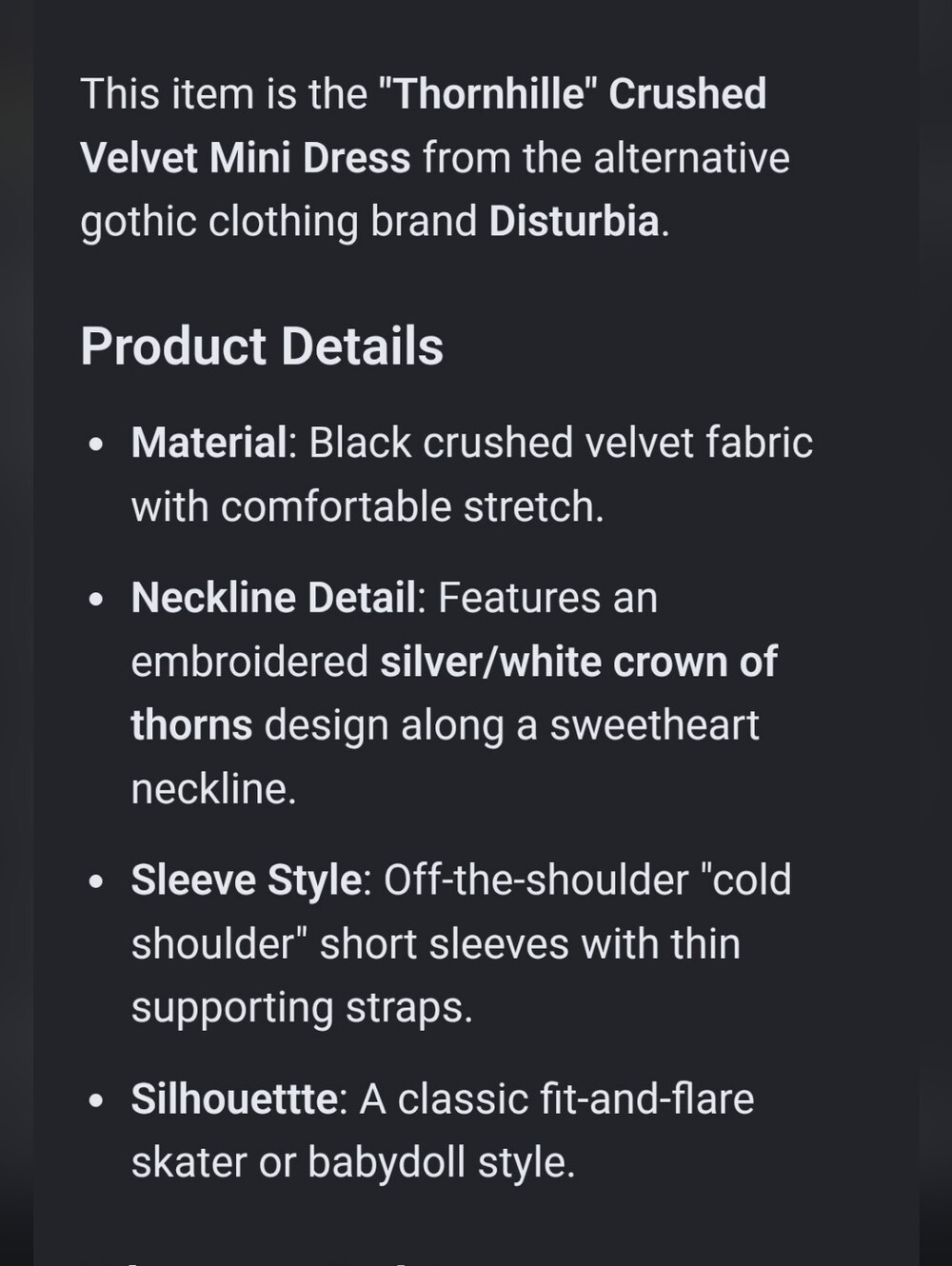Screen dimensions: 952x1266
Task: Click the bold Neckline Detail label
Action: (273, 598)
